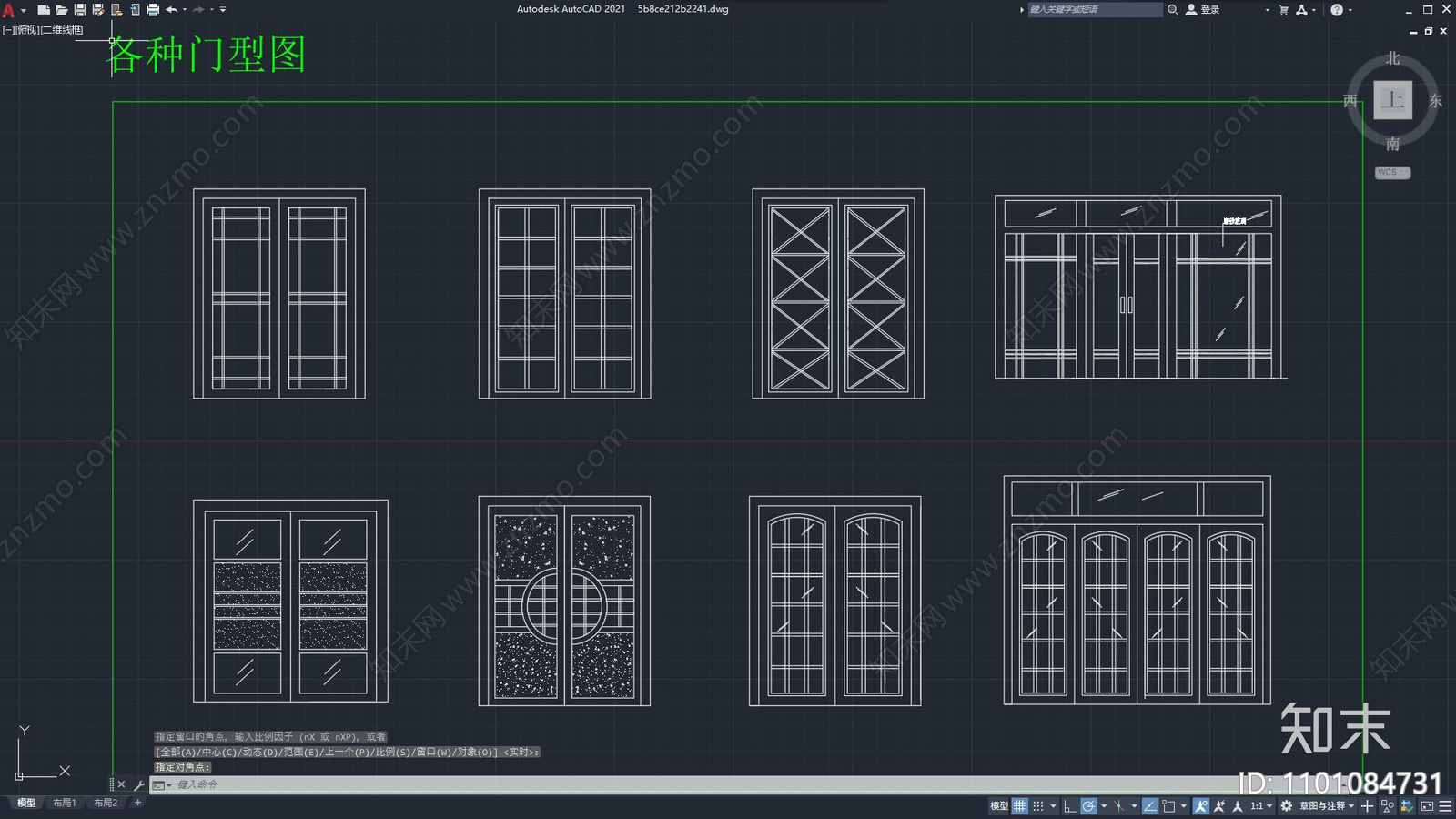Toggle isometric drafting icon in the status bar

click(x=1118, y=805)
